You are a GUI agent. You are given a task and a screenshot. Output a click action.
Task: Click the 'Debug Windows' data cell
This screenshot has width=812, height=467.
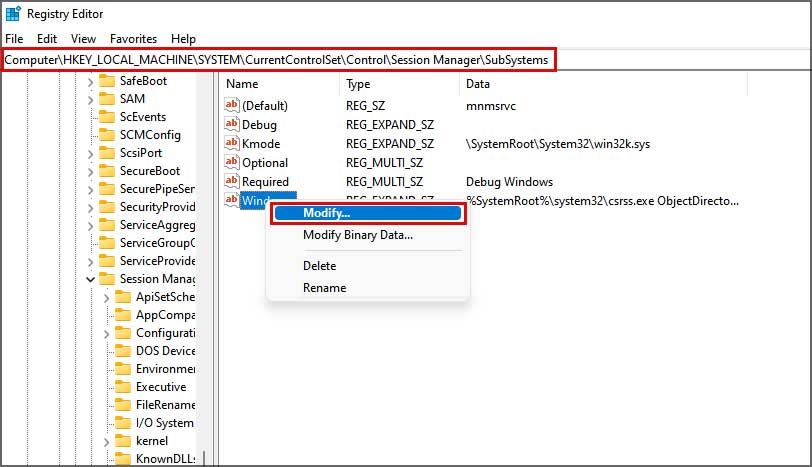[x=510, y=182]
